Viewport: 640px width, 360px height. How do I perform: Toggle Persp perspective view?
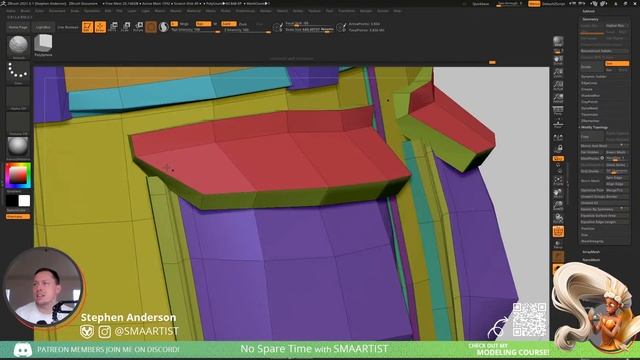[x=558, y=111]
